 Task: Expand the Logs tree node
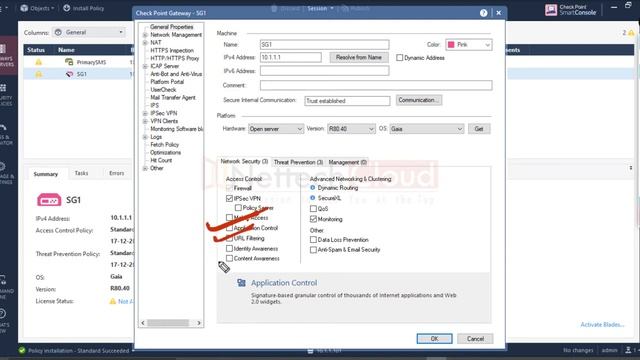coord(145,137)
